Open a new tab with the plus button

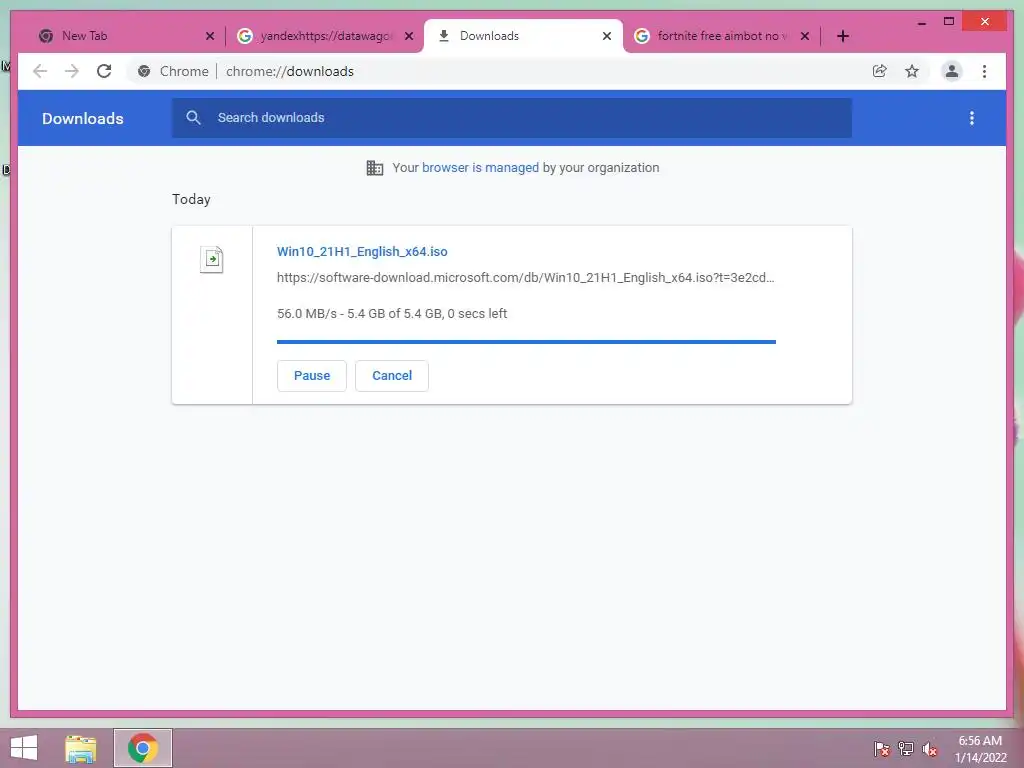(842, 36)
